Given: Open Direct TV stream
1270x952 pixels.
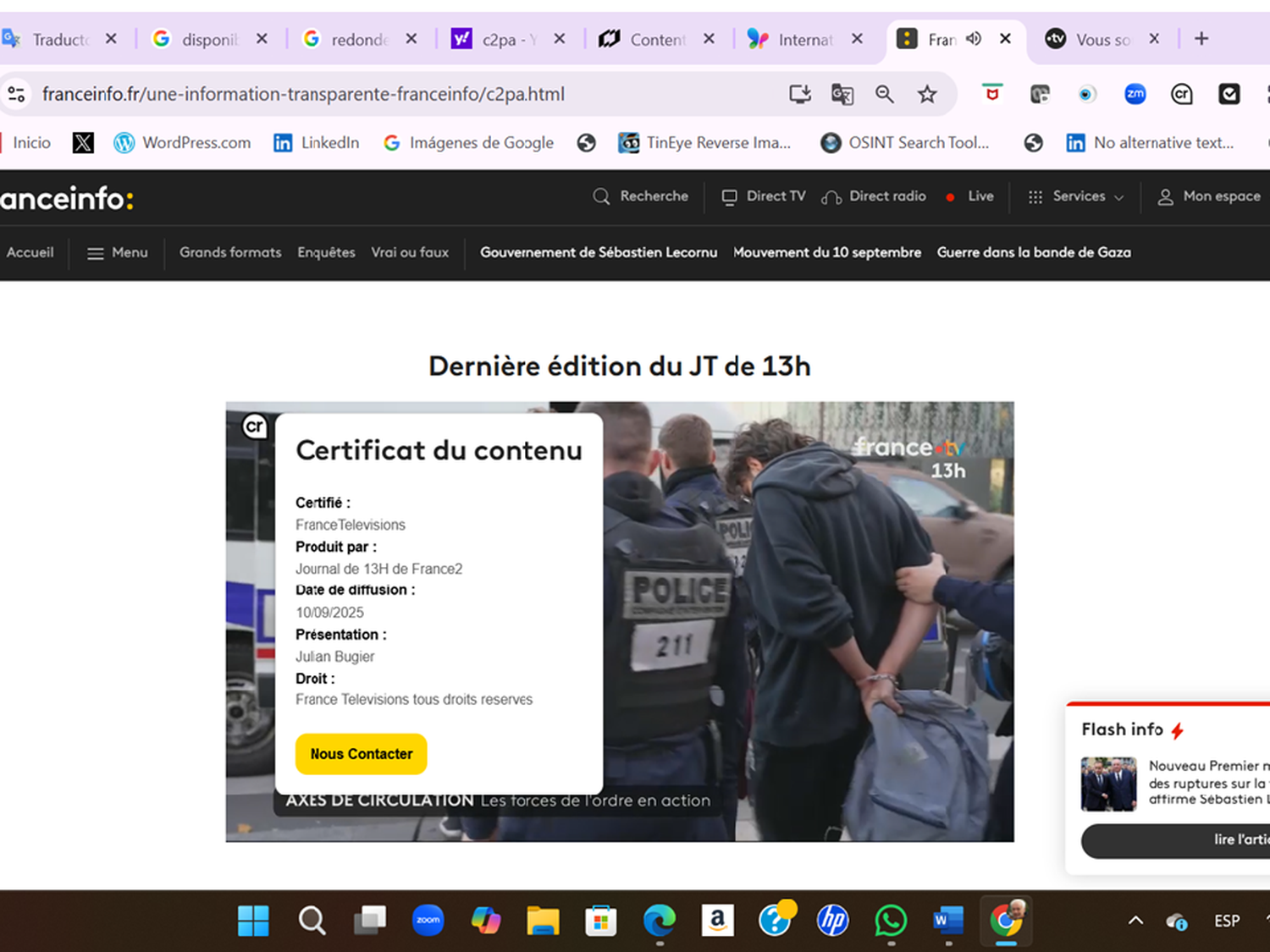Looking at the screenshot, I should tap(763, 196).
